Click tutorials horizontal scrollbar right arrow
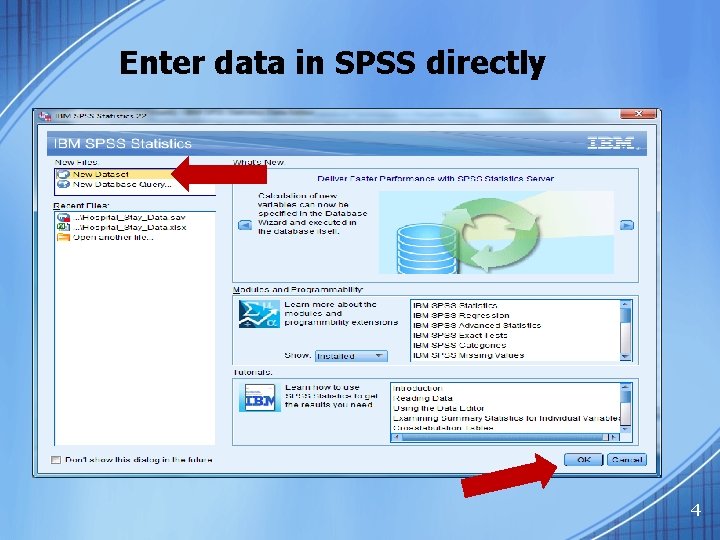 (x=614, y=437)
